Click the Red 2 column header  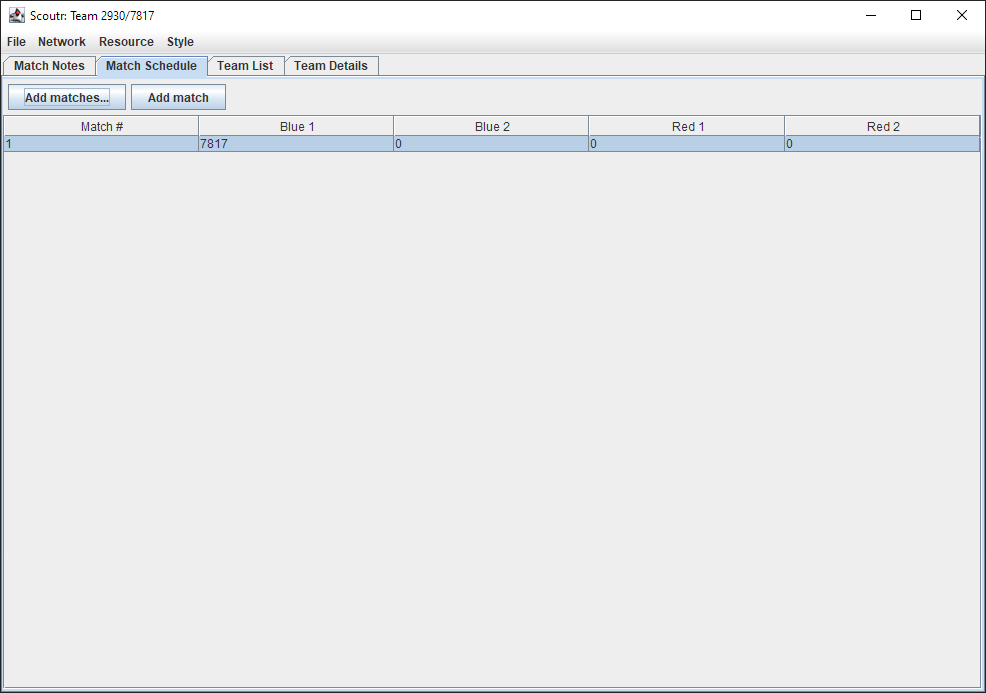883,127
